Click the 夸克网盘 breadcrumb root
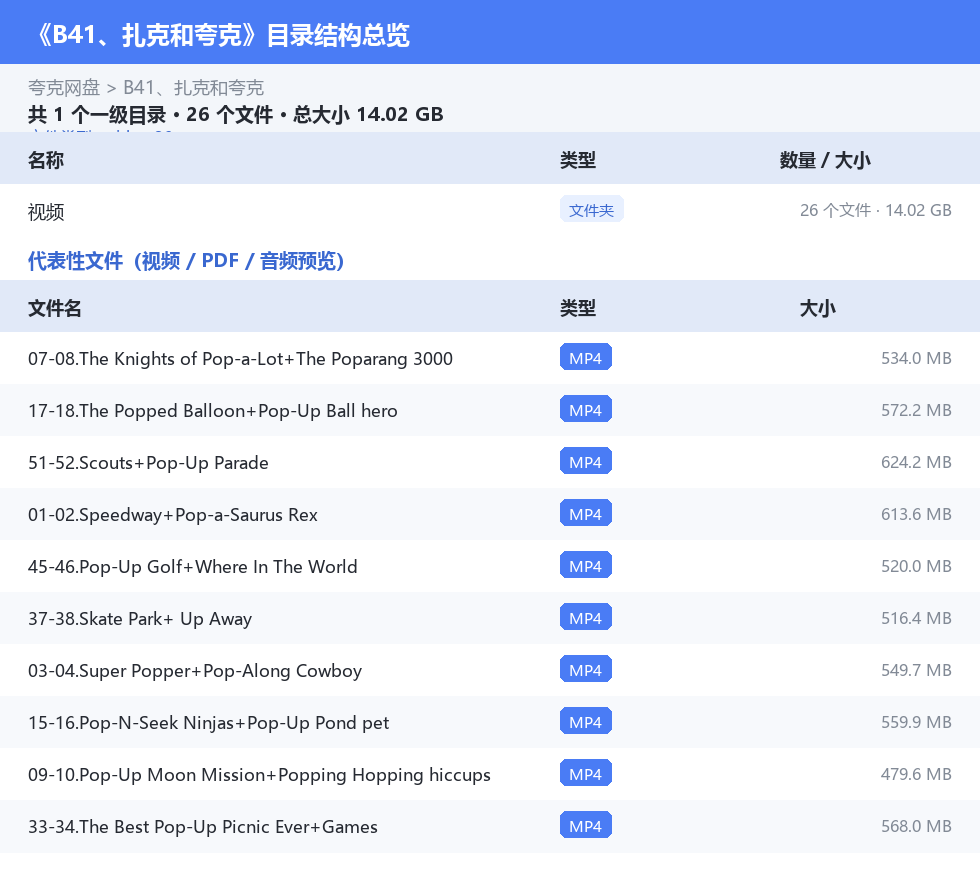 64,88
